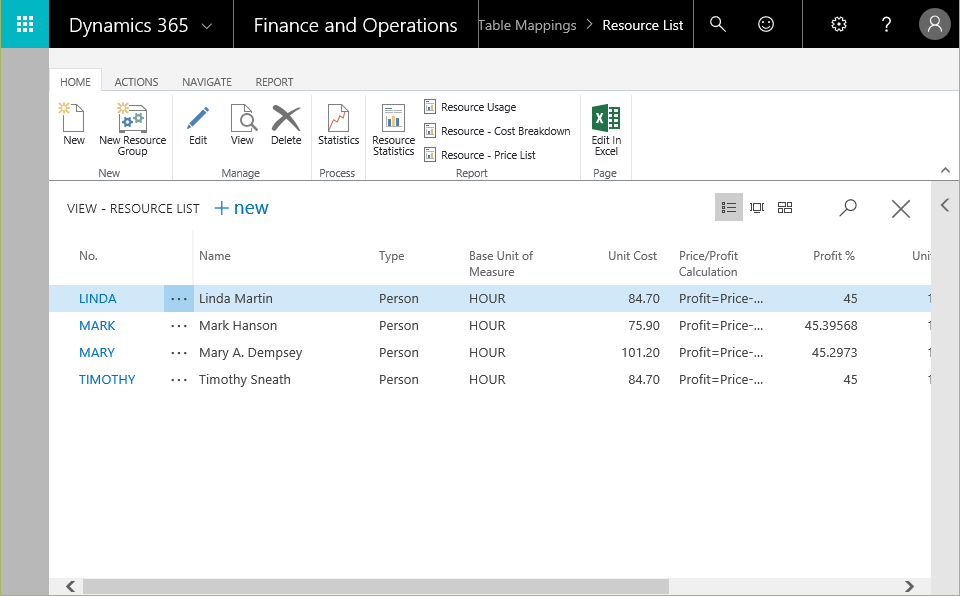Click the 75.90 unit cost cell

point(644,325)
